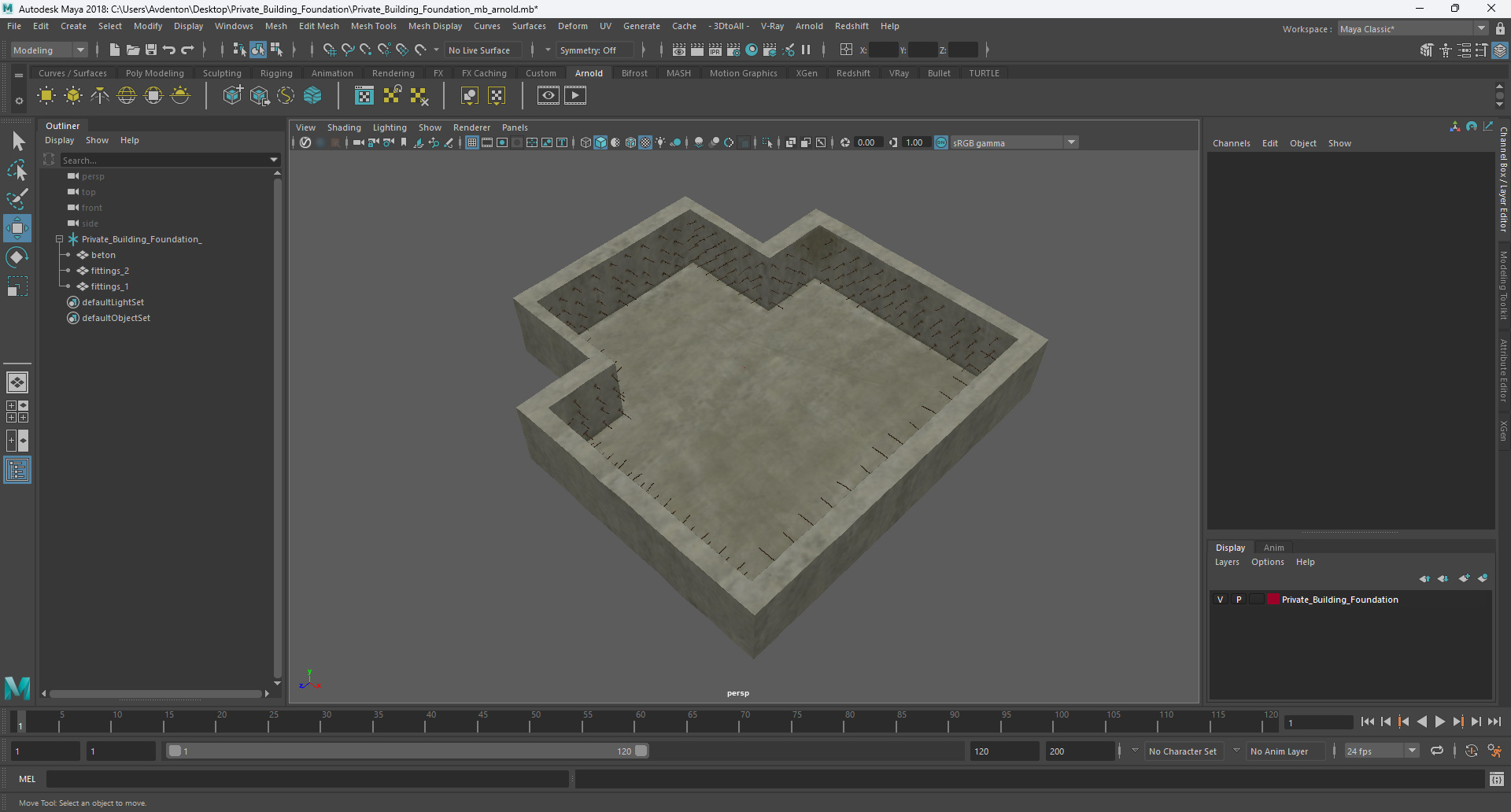This screenshot has width=1511, height=812.
Task: Create new scene icon on status line
Action: tap(115, 50)
